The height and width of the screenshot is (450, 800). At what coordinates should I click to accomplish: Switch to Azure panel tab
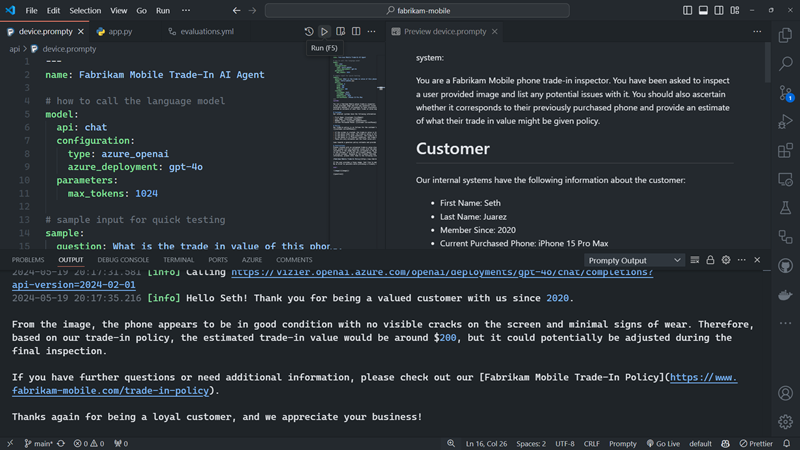pos(252,260)
